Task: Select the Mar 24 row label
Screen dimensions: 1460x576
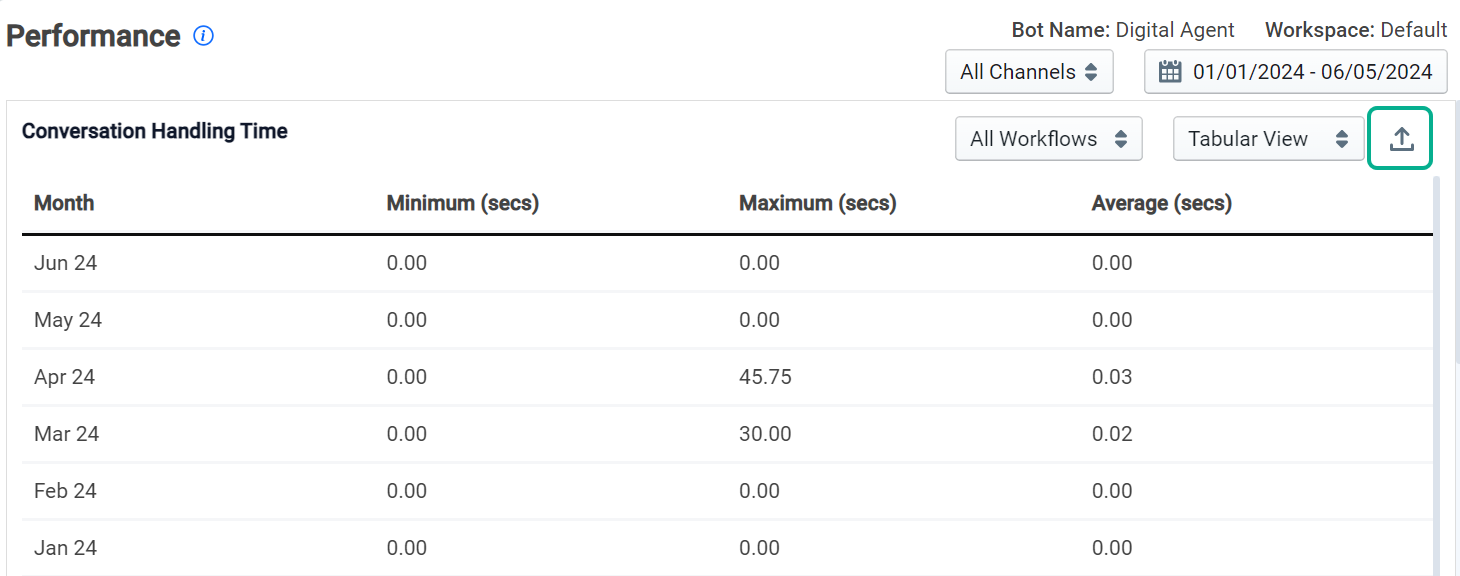Action: tap(67, 434)
